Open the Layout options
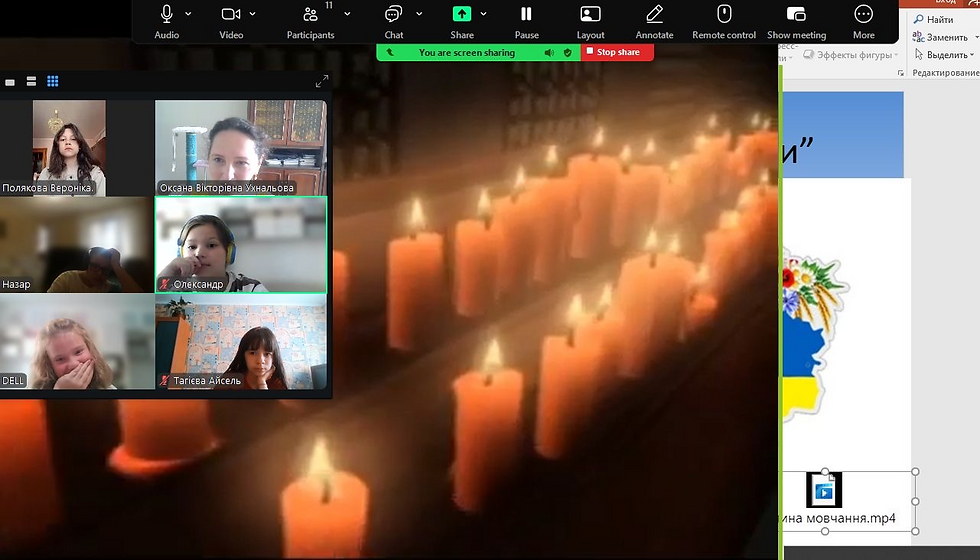The width and height of the screenshot is (980, 560). point(590,21)
